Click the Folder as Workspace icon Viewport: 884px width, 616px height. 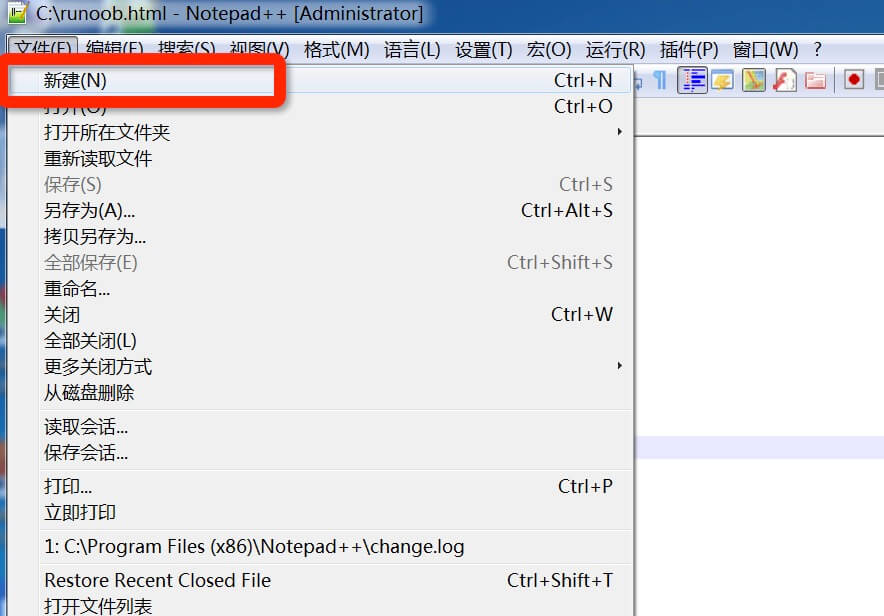[x=816, y=81]
